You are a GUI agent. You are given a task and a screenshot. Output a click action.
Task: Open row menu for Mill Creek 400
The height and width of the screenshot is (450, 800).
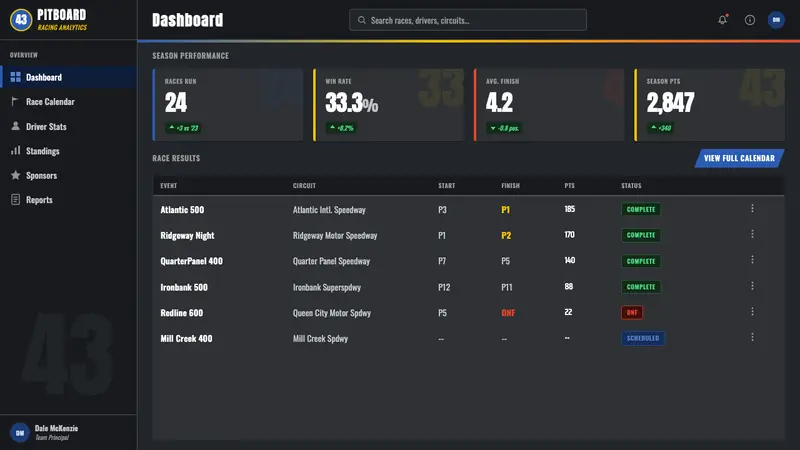[x=752, y=337]
